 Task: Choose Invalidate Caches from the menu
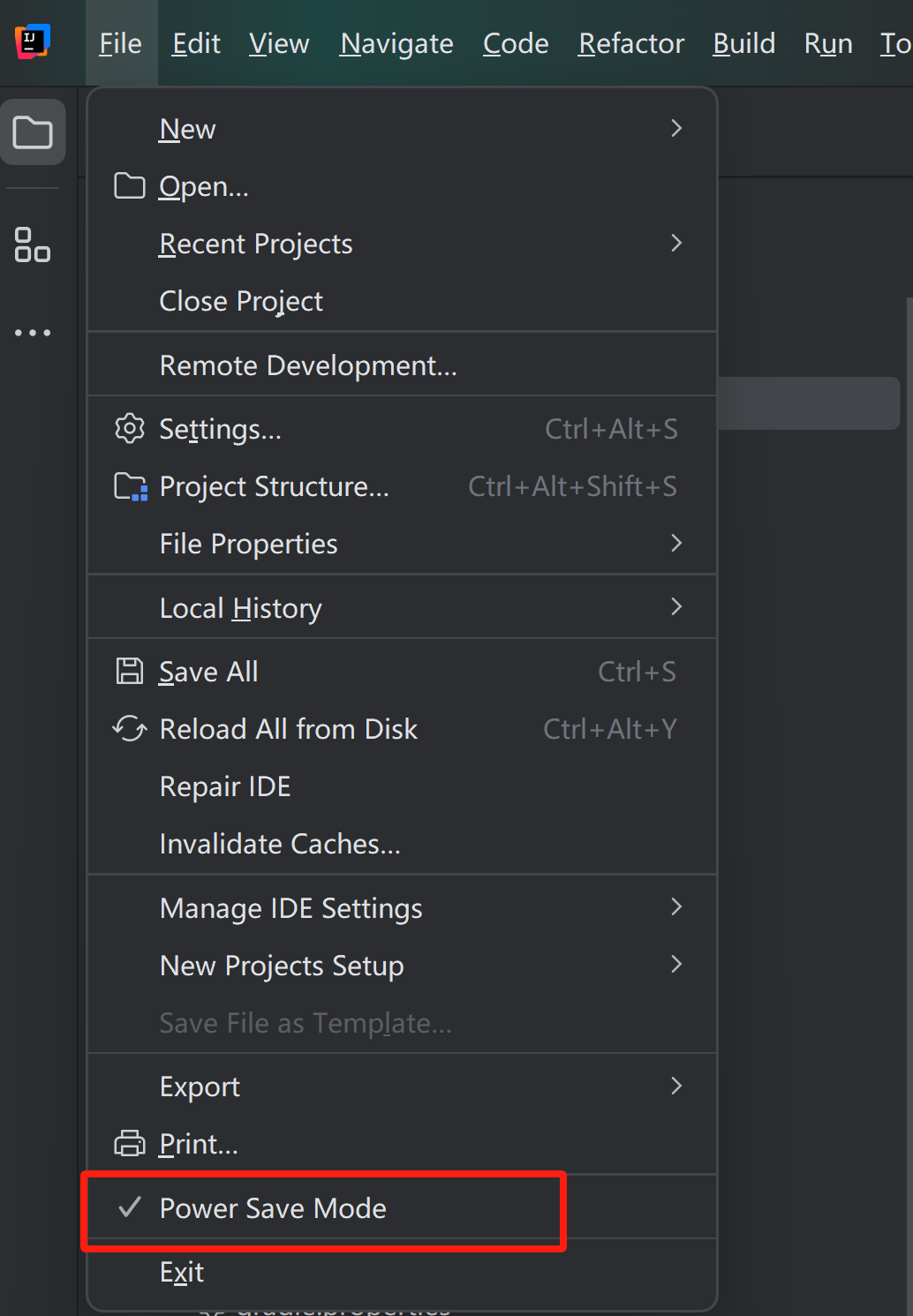[280, 844]
